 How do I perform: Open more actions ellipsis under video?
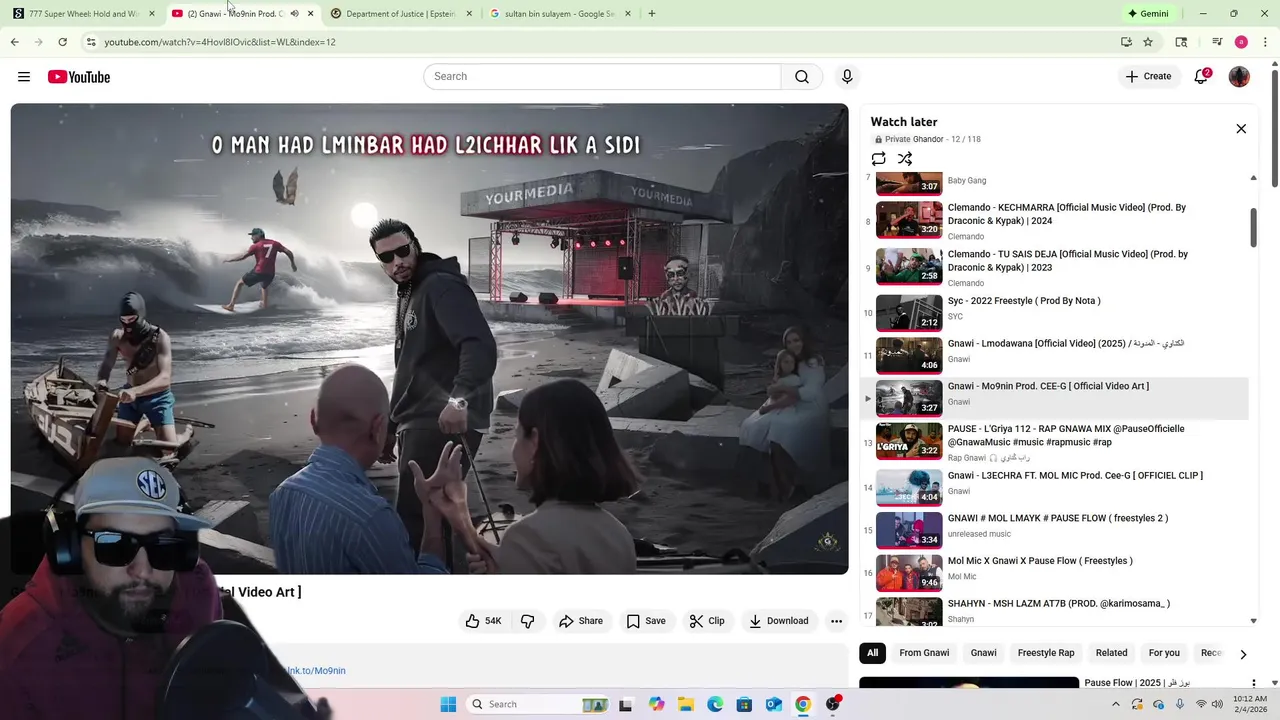[836, 621]
